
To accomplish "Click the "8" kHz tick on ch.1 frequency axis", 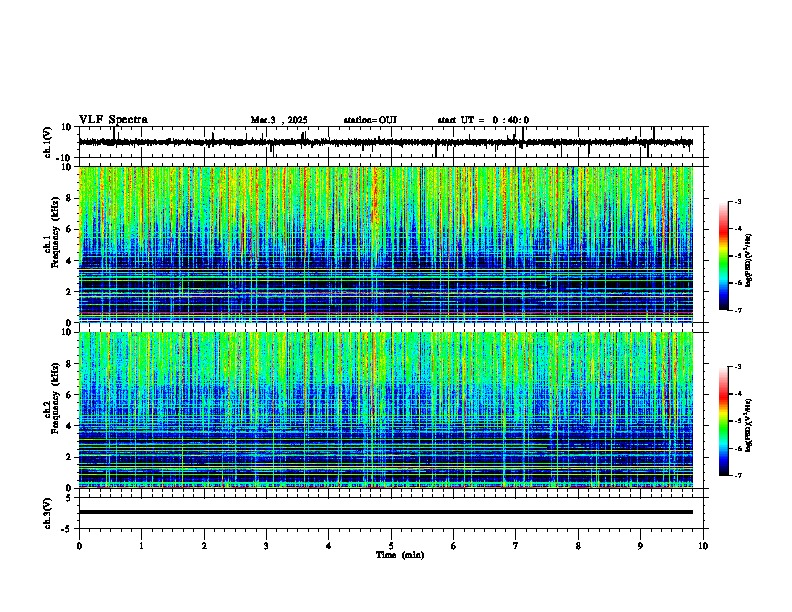I will click(x=70, y=198).
